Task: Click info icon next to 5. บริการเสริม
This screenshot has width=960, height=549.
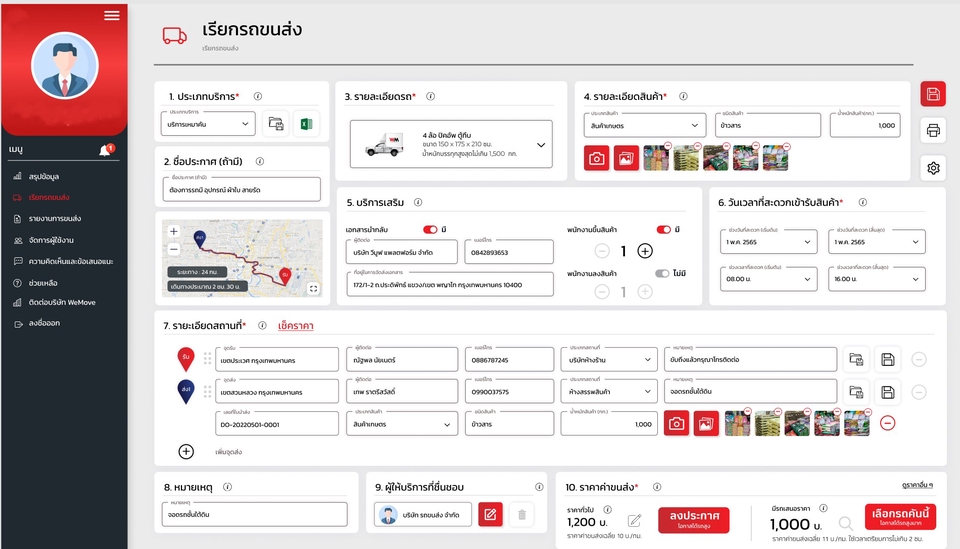Action: 418,202
